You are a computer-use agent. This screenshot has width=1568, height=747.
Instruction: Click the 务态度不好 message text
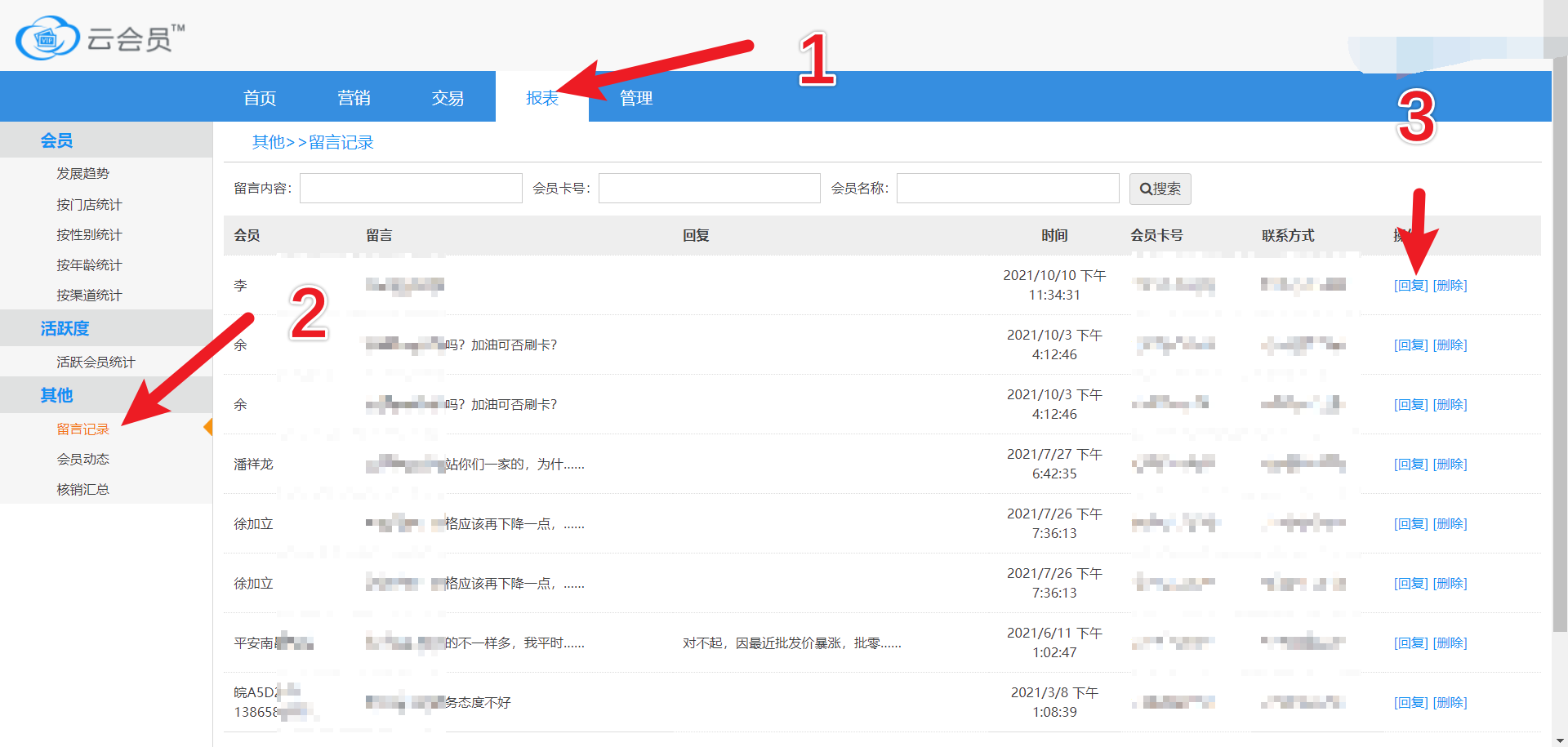478,702
